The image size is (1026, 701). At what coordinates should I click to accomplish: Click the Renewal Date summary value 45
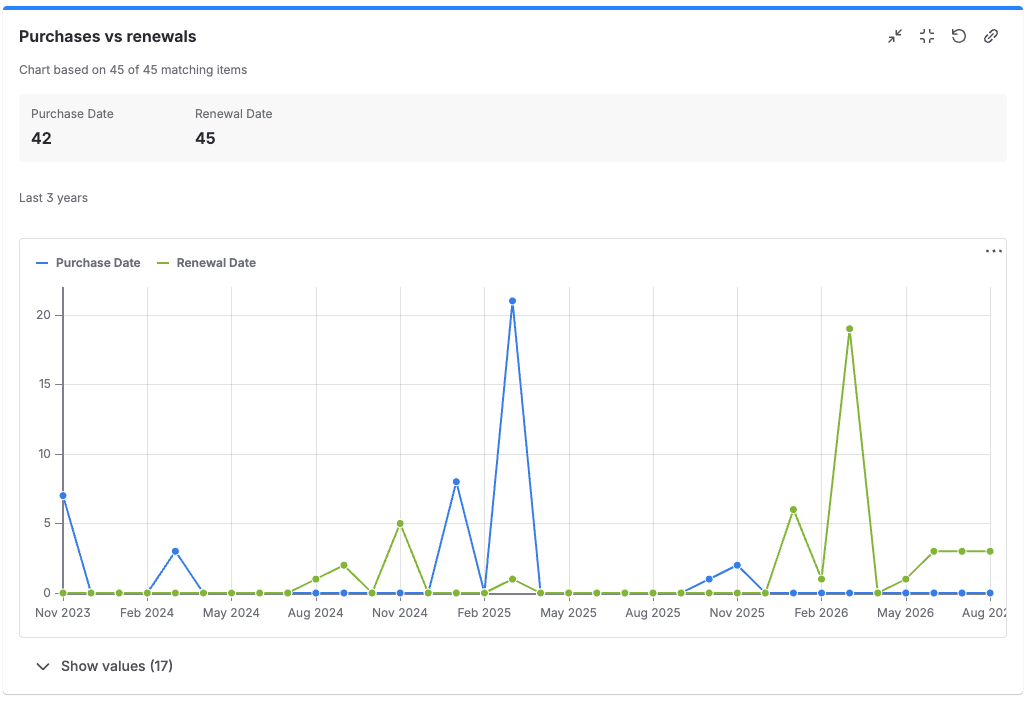coord(205,138)
